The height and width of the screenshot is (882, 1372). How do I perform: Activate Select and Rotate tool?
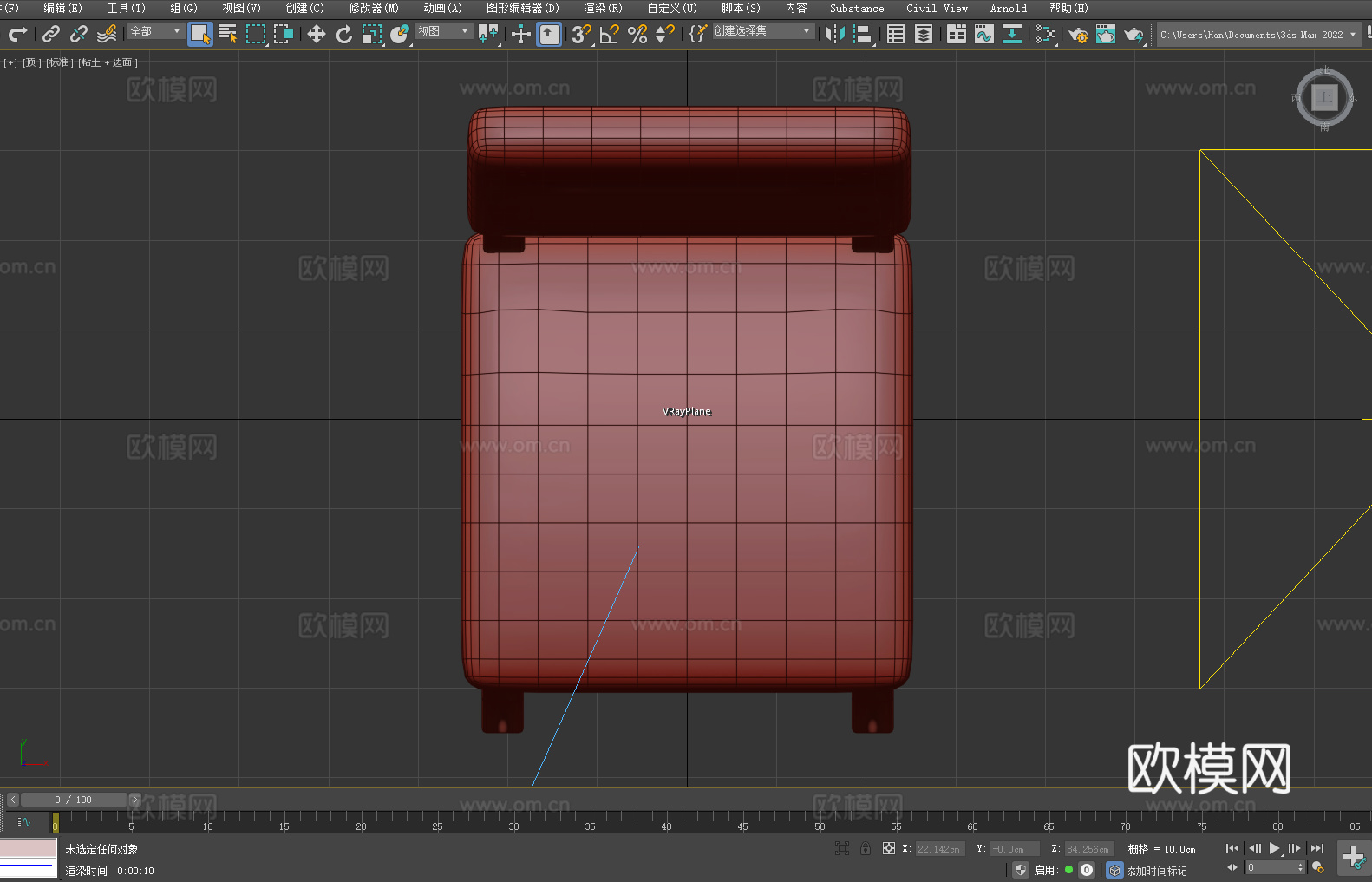(344, 34)
